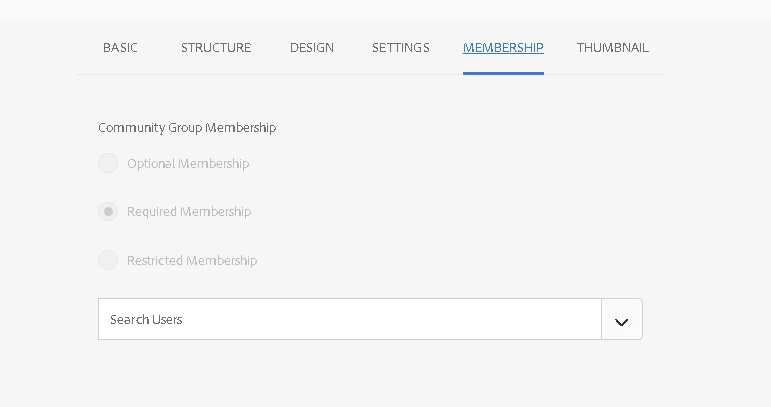The width and height of the screenshot is (771, 407).
Task: Open the SETTINGS tab
Action: pyautogui.click(x=401, y=48)
